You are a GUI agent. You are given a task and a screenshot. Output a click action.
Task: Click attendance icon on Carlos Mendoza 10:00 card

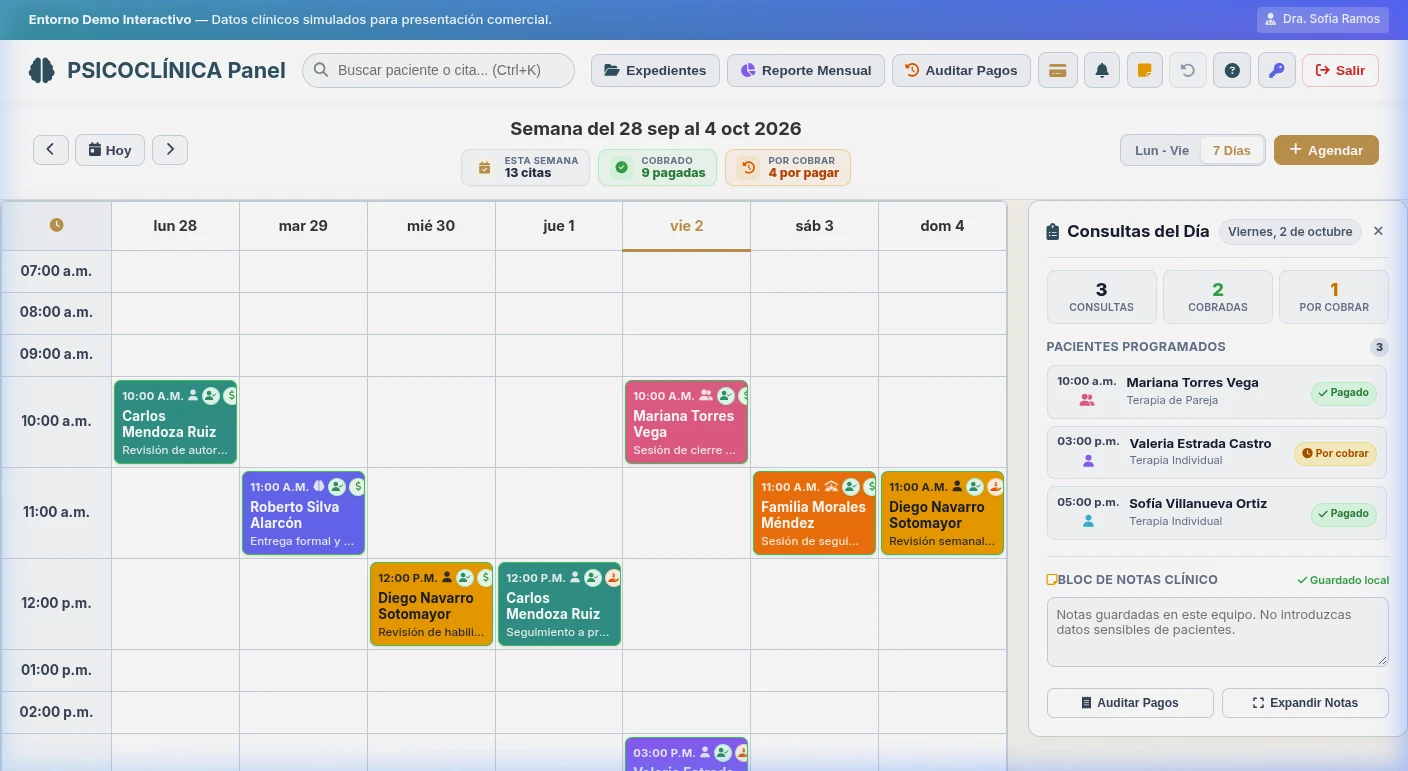click(x=210, y=396)
